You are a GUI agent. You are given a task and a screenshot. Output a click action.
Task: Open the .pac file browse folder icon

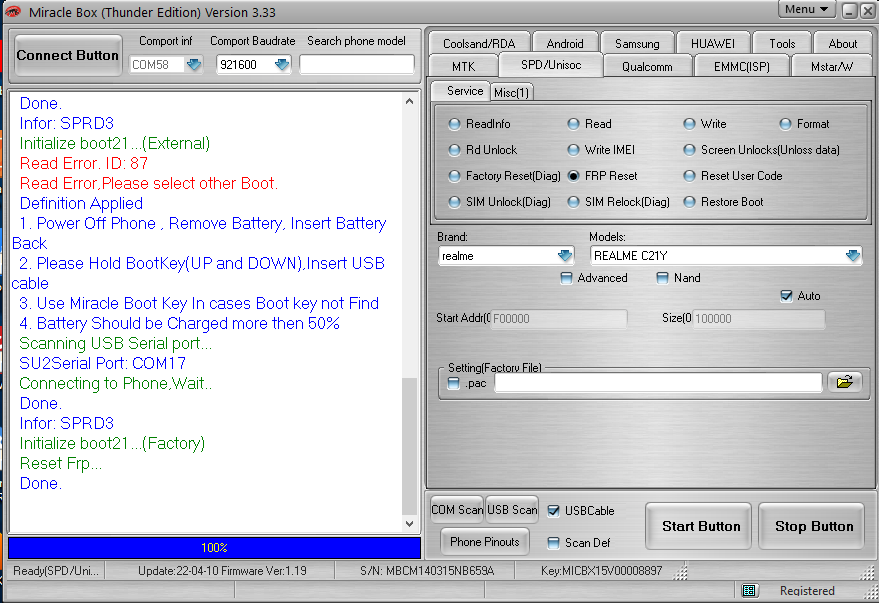[844, 383]
